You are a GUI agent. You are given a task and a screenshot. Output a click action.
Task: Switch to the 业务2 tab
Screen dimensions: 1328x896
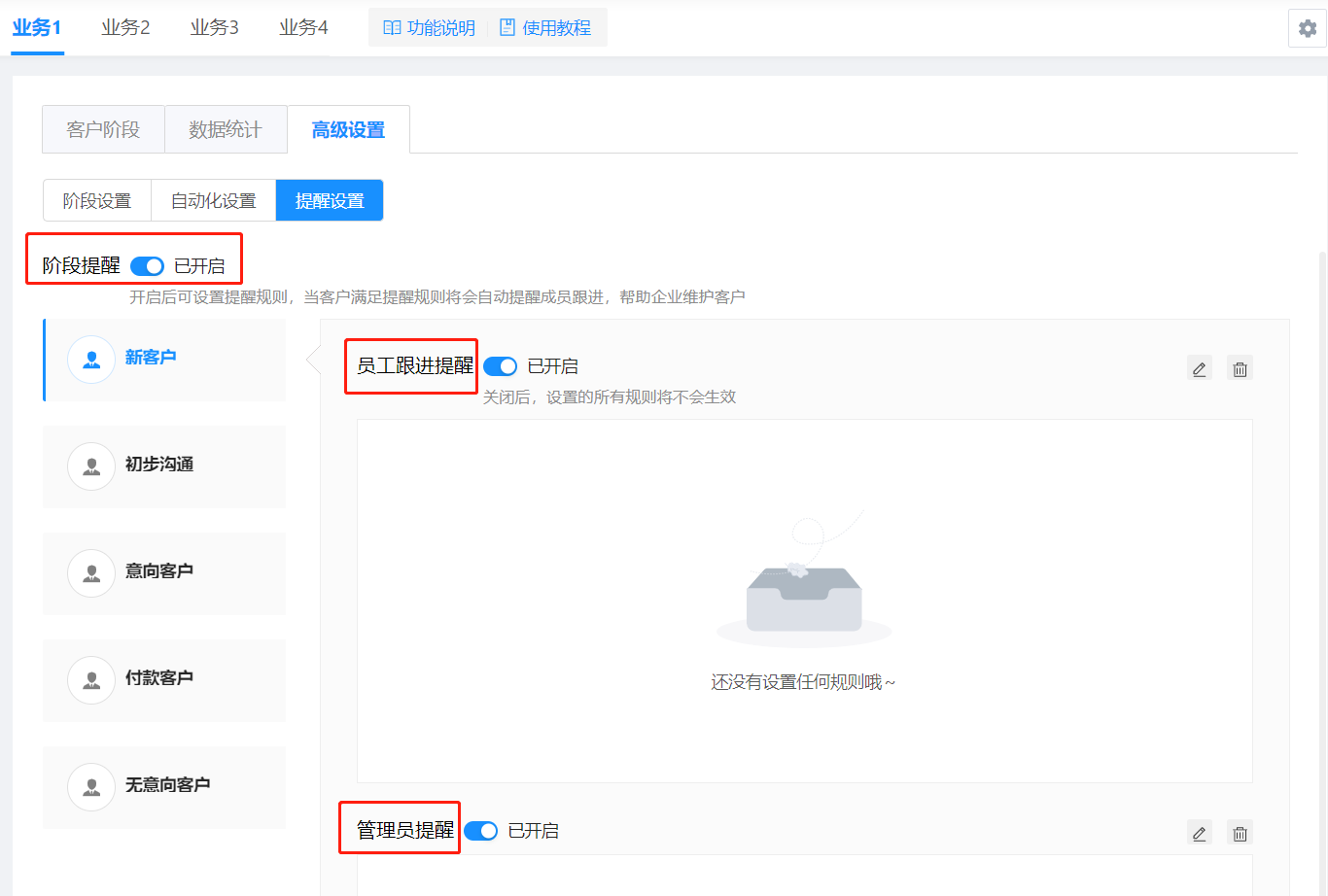tap(125, 27)
